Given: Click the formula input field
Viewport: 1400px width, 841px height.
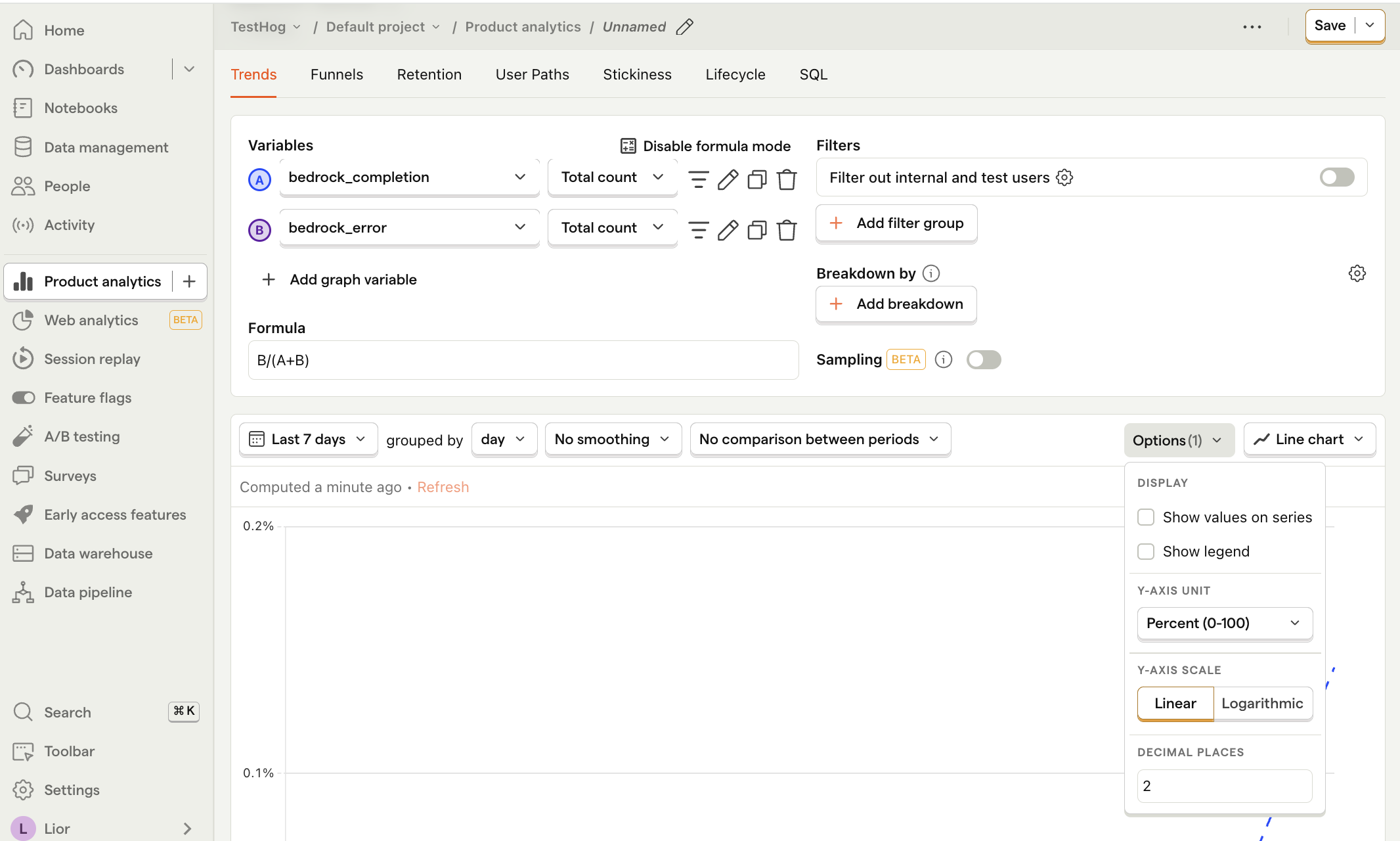Looking at the screenshot, I should click(523, 359).
